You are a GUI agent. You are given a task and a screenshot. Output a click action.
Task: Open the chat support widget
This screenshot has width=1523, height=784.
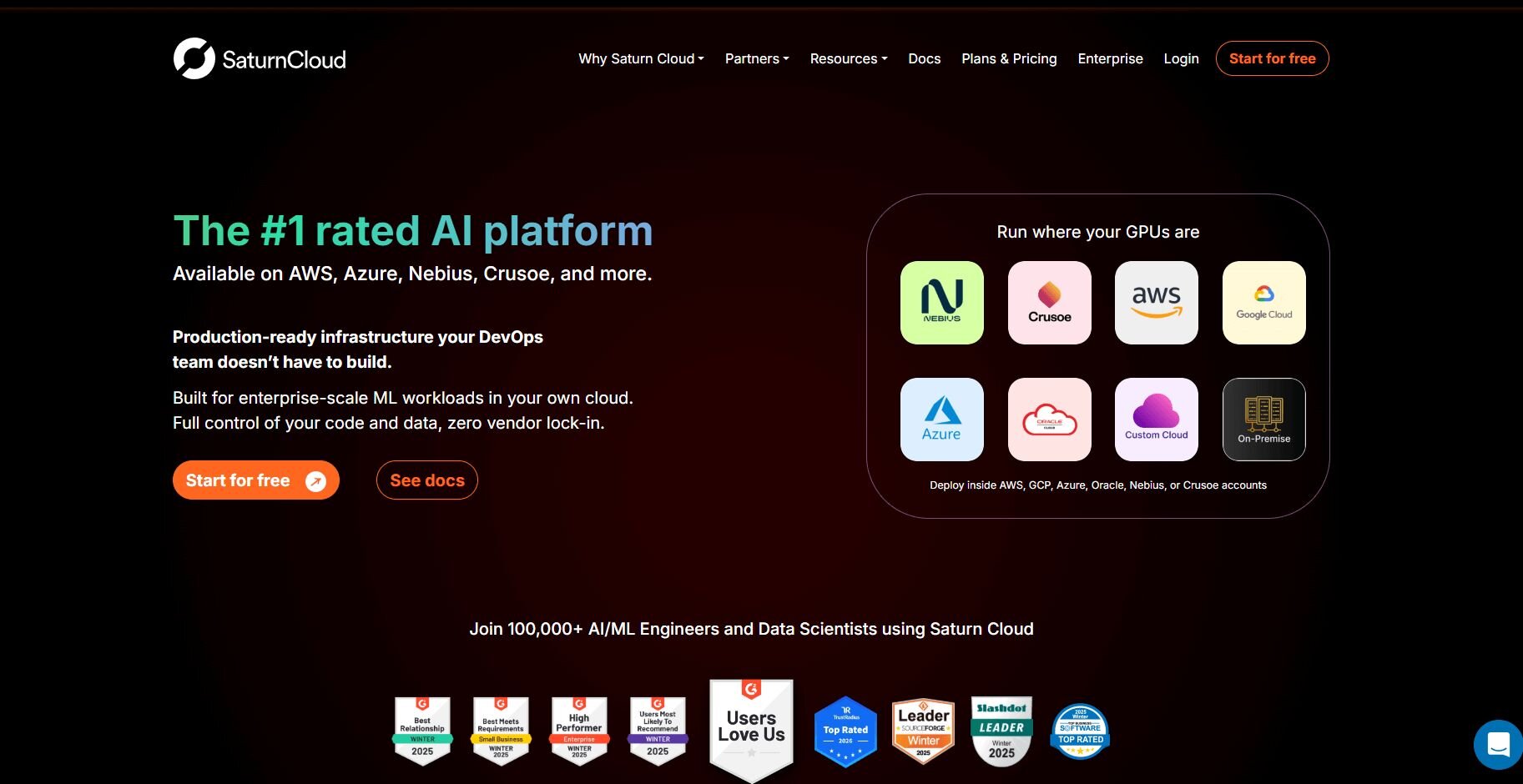[1498, 744]
